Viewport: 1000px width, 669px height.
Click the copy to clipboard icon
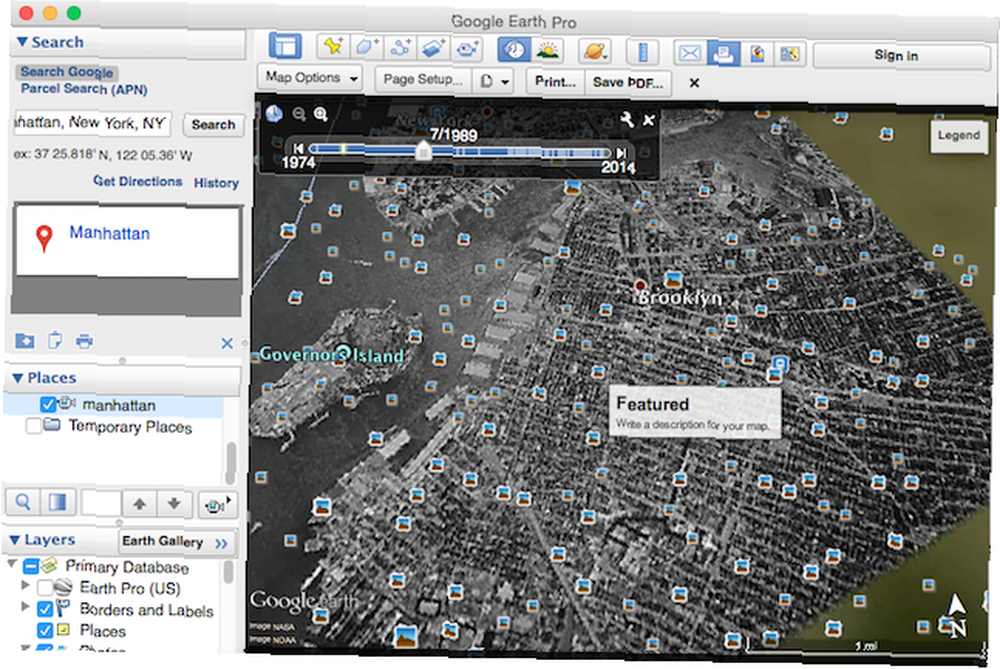(x=55, y=341)
